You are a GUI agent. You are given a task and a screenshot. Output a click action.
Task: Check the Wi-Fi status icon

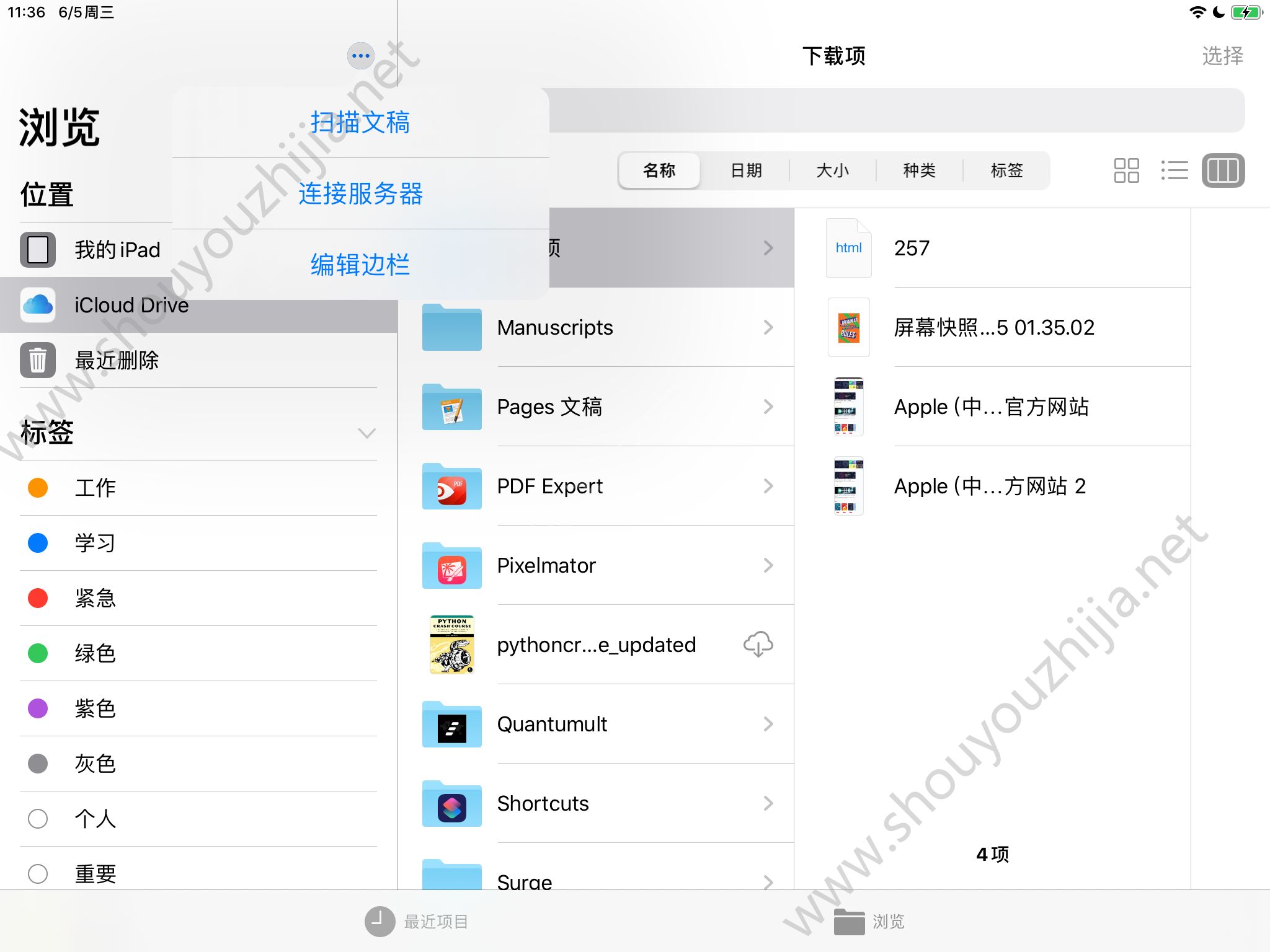click(1197, 12)
